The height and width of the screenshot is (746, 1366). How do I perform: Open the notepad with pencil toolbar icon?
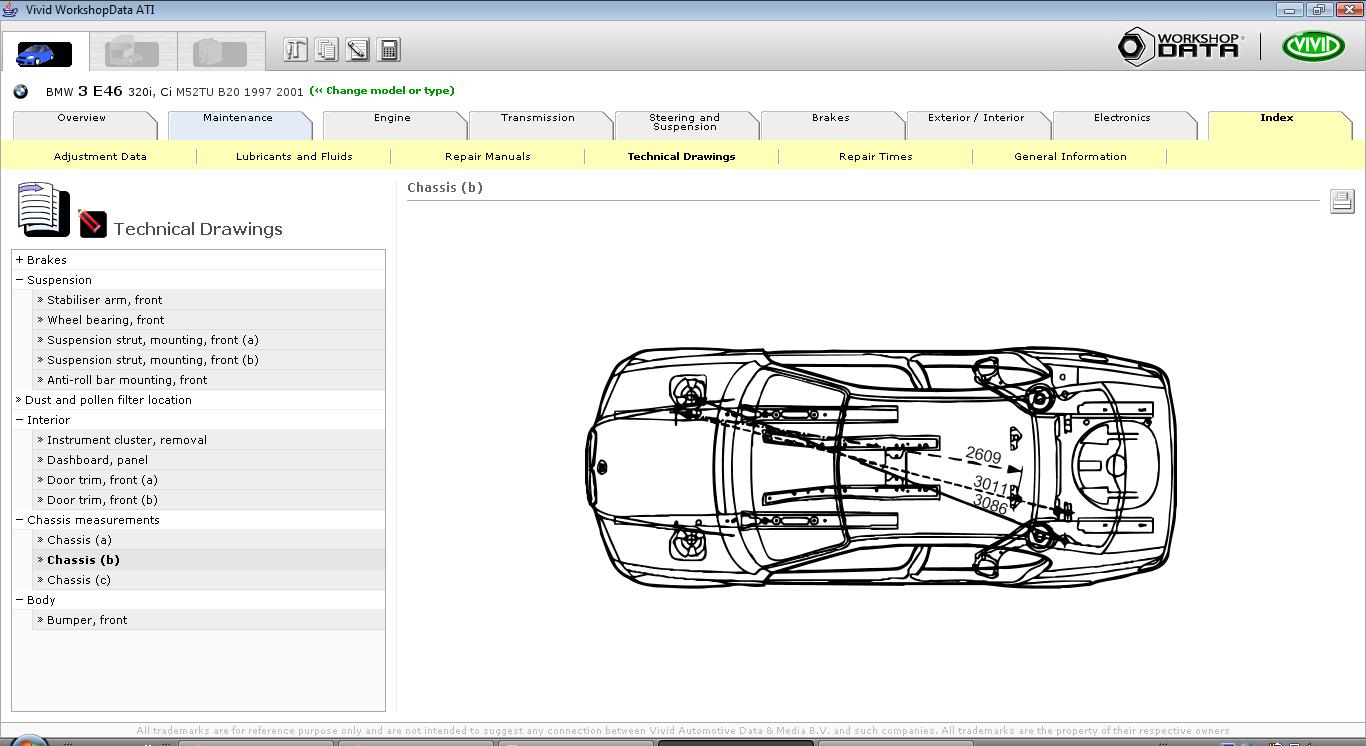pyautogui.click(x=357, y=50)
